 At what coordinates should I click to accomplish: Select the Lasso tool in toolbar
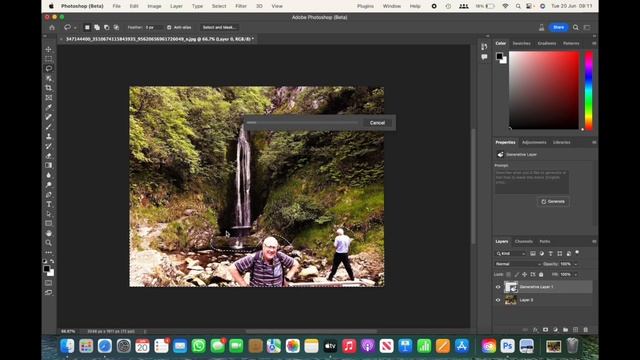click(x=49, y=69)
